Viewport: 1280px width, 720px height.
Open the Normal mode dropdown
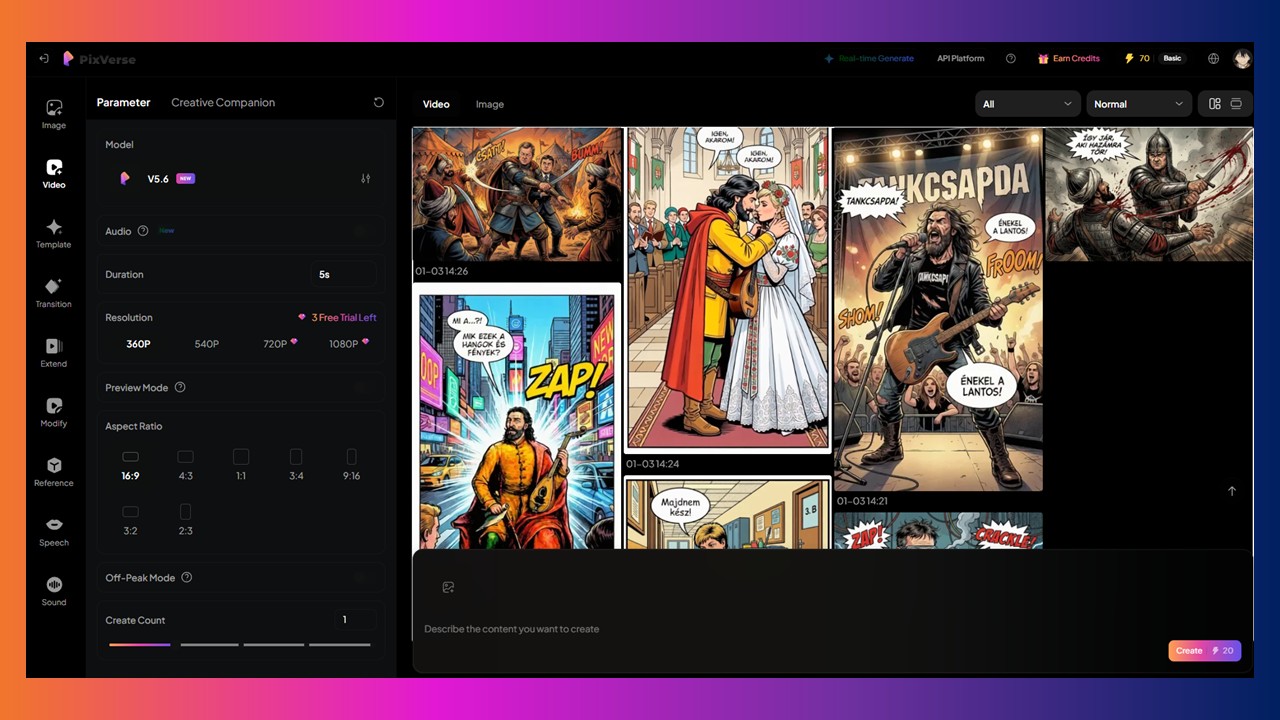tap(1138, 104)
